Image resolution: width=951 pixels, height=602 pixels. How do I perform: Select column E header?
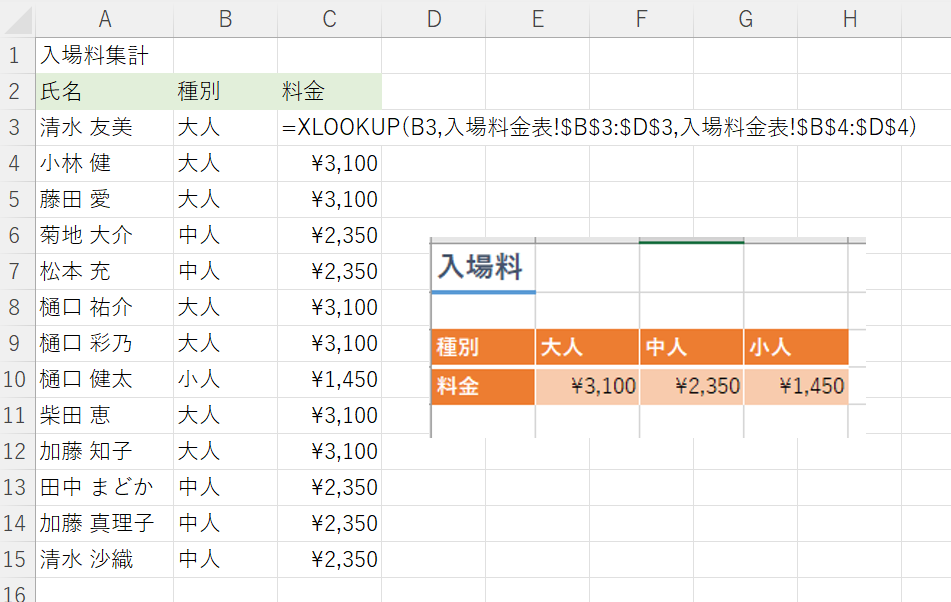[x=537, y=19]
